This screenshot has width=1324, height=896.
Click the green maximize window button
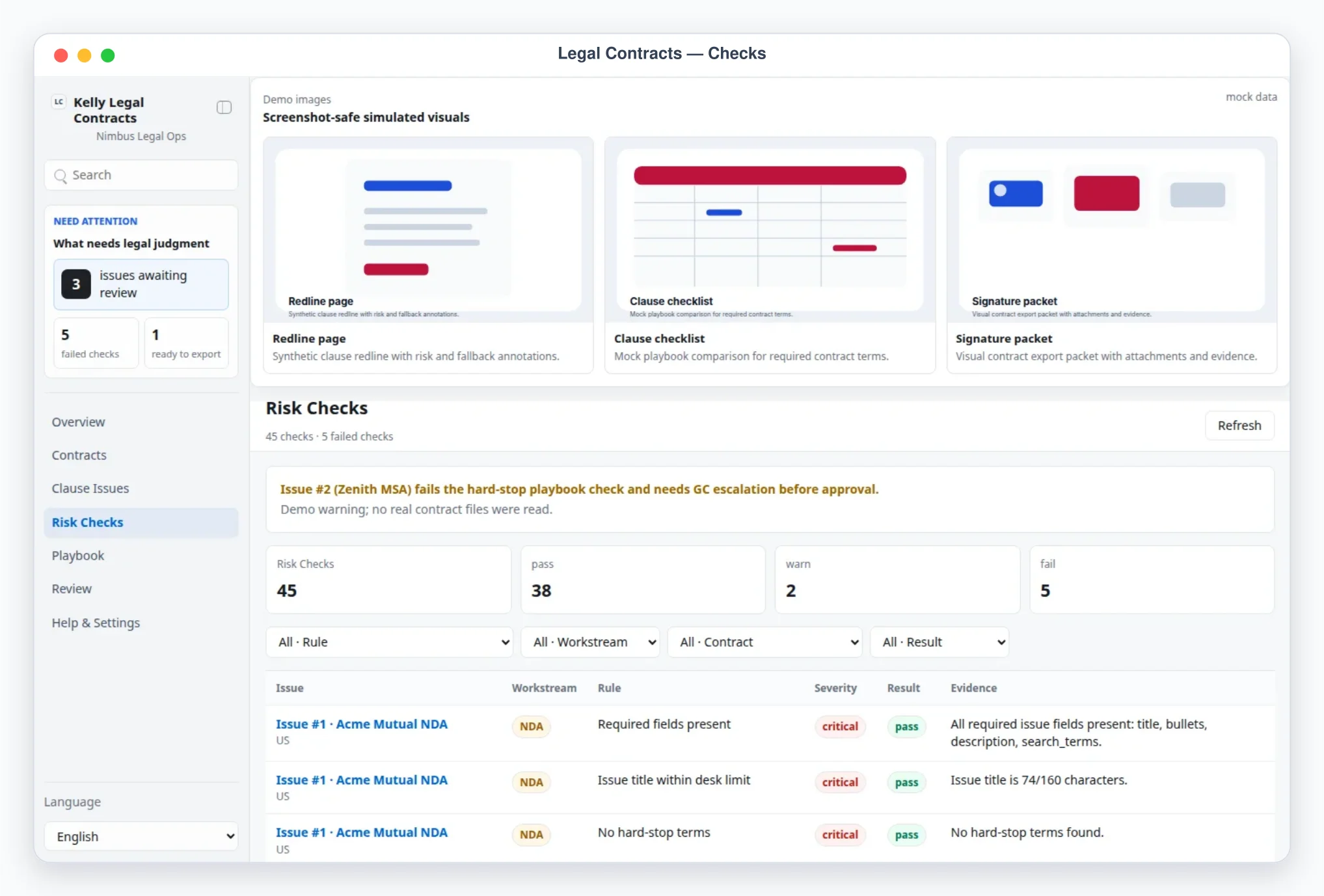click(108, 55)
